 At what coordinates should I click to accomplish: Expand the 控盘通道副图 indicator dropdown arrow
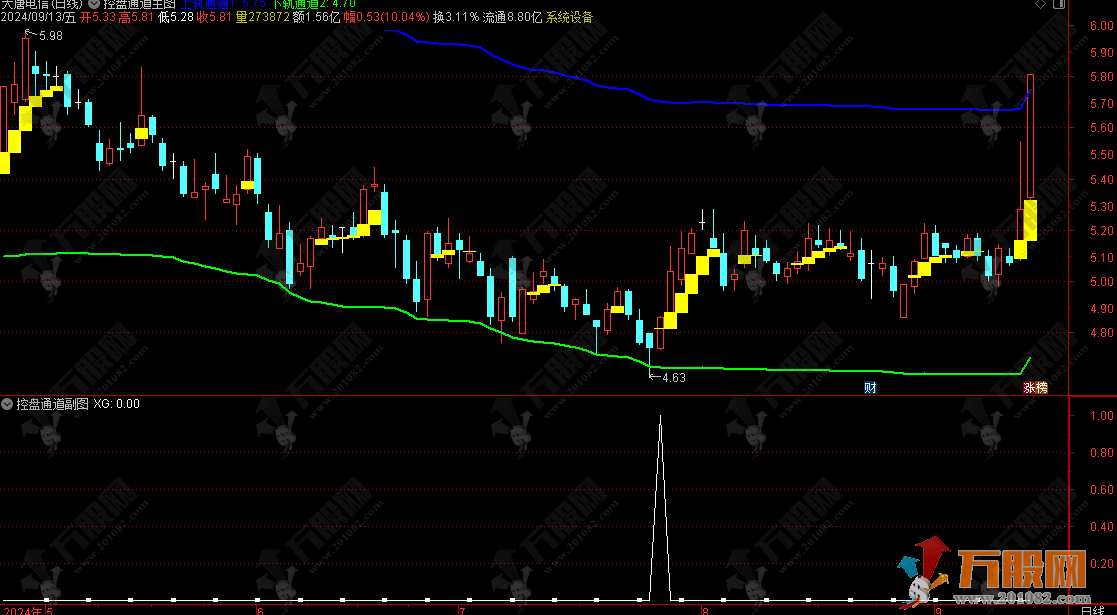point(9,404)
